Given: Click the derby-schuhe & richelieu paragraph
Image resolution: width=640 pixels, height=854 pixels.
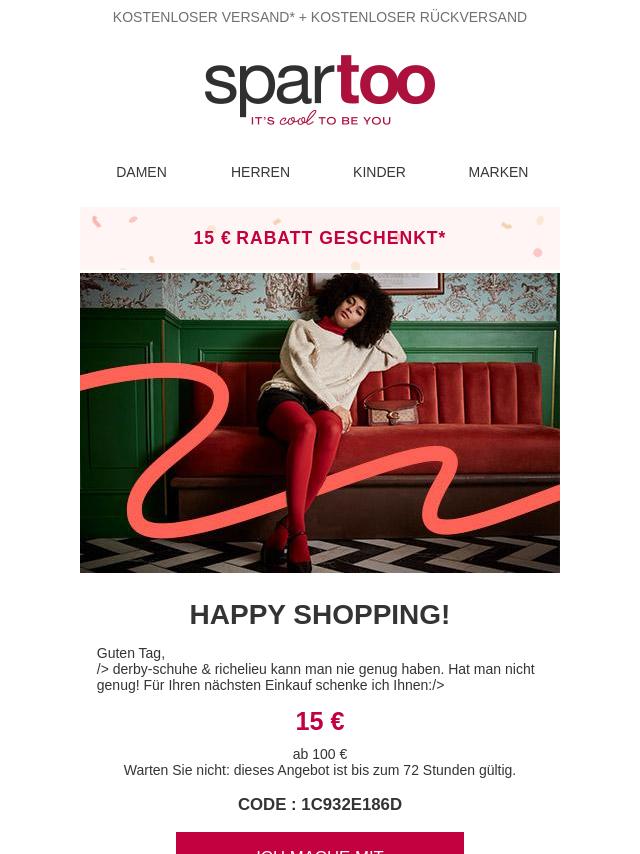Looking at the screenshot, I should [x=316, y=677].
